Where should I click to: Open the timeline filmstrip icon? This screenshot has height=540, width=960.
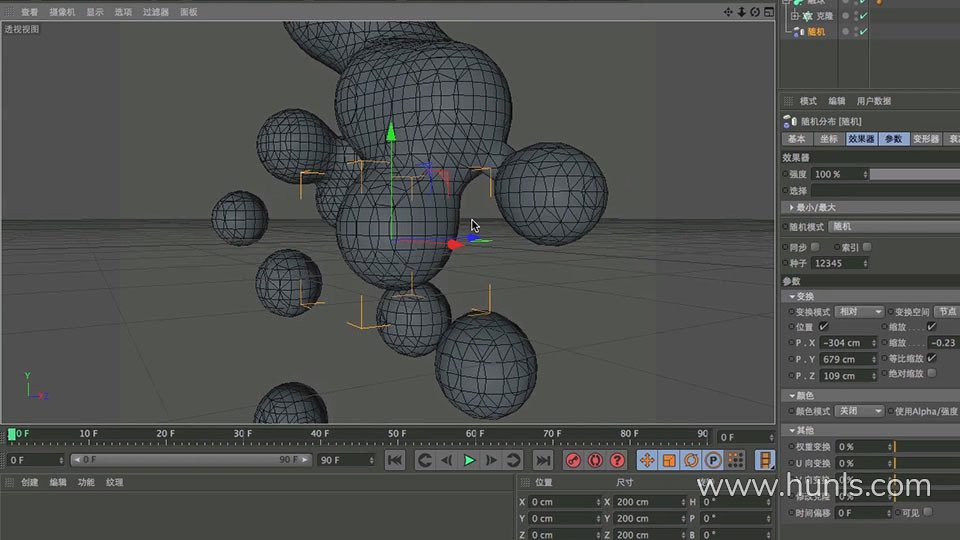(765, 460)
